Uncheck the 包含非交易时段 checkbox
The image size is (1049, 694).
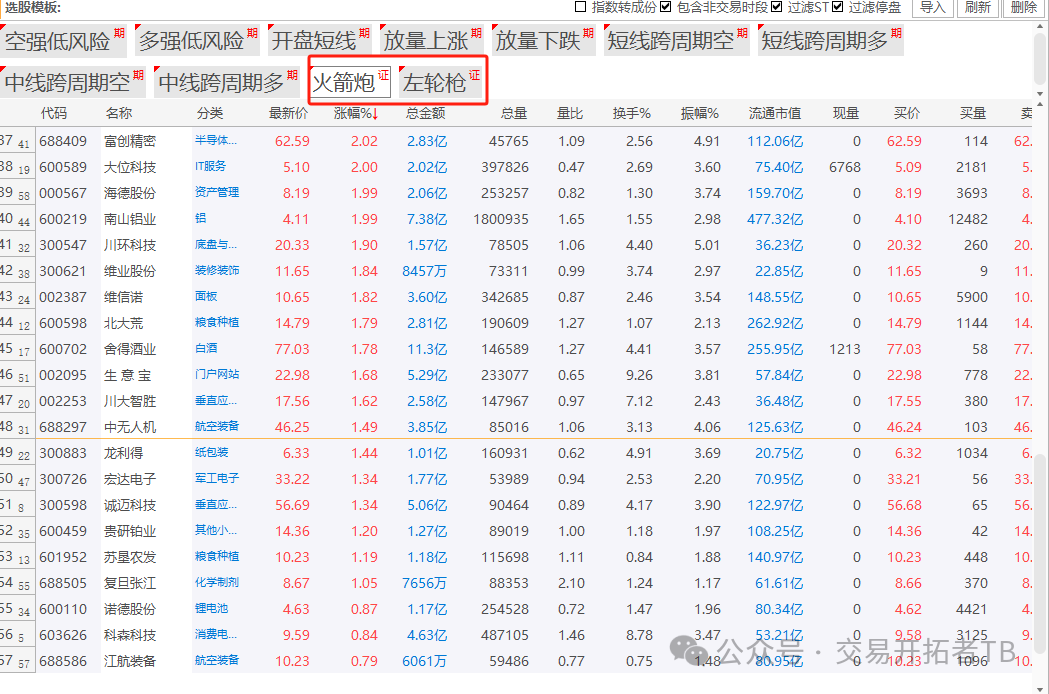665,7
